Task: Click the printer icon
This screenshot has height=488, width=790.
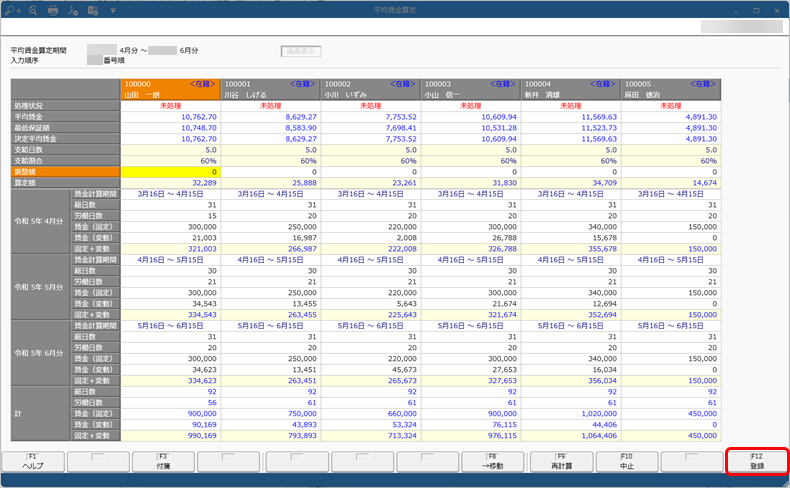Action: [x=54, y=9]
